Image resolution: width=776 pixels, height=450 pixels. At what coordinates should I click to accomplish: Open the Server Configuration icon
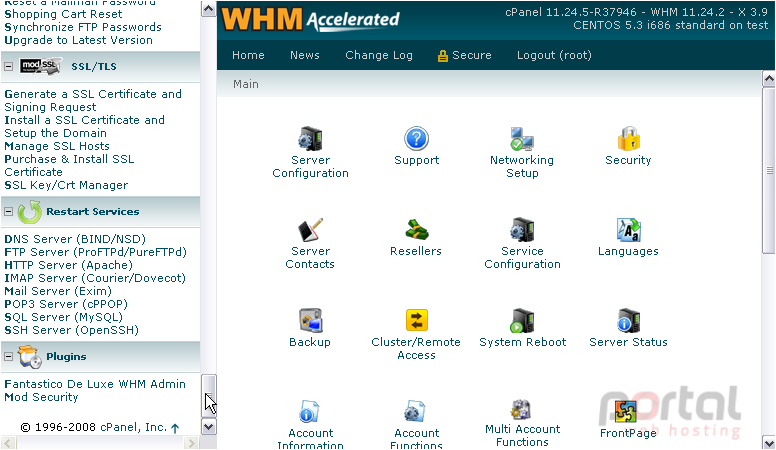(x=310, y=139)
